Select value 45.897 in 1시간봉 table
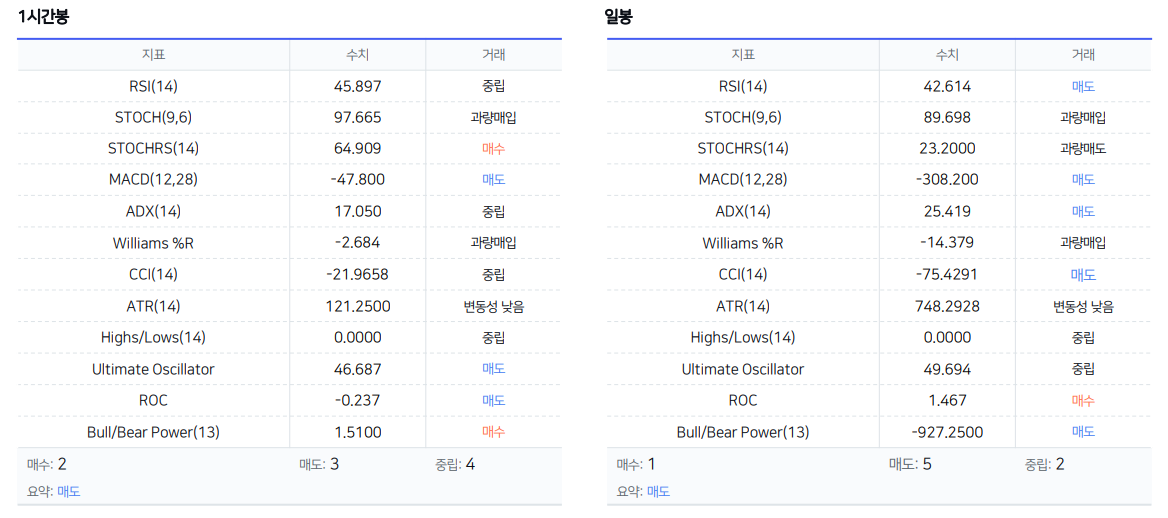This screenshot has width=1168, height=518. [x=358, y=86]
